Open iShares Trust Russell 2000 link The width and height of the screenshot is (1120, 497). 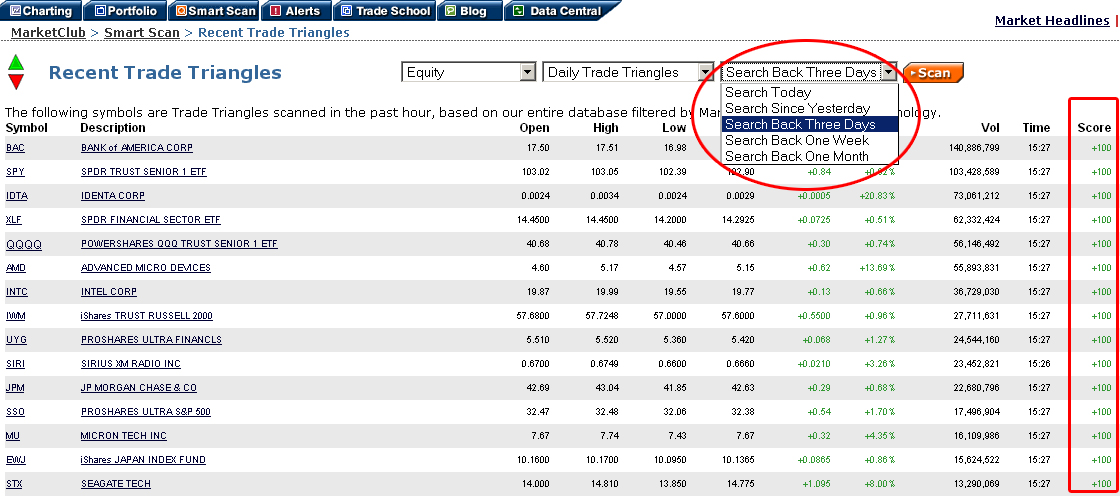click(146, 316)
